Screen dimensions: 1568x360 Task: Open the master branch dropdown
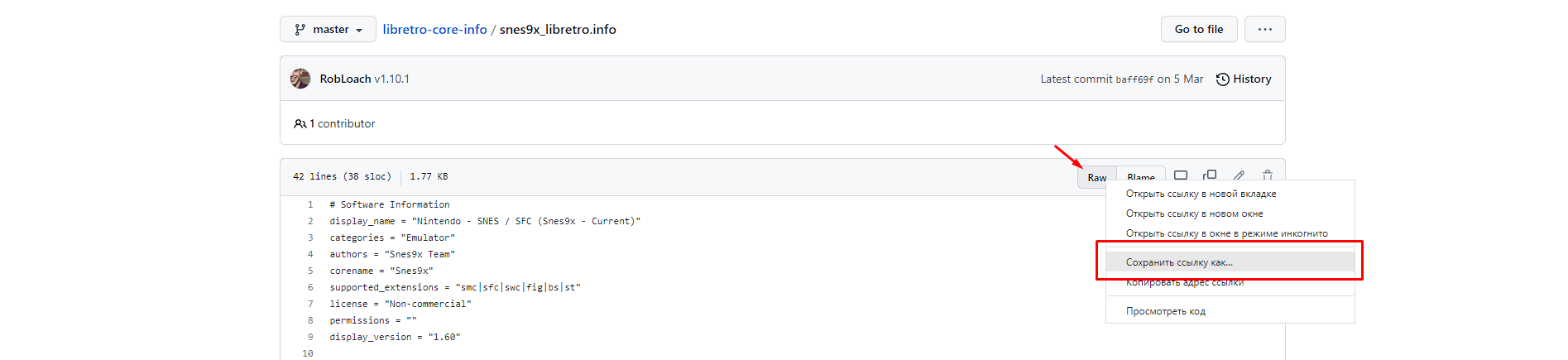pyautogui.click(x=328, y=29)
